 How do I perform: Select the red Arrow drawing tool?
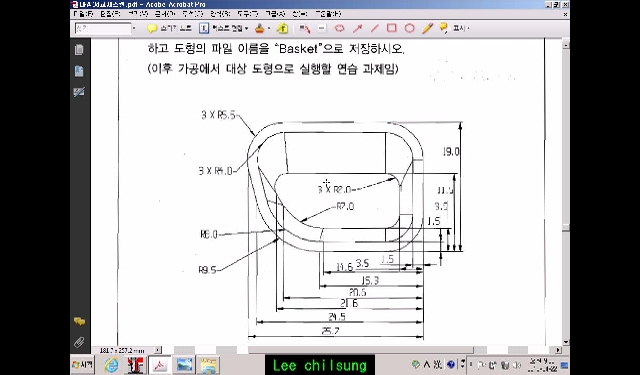(x=357, y=28)
